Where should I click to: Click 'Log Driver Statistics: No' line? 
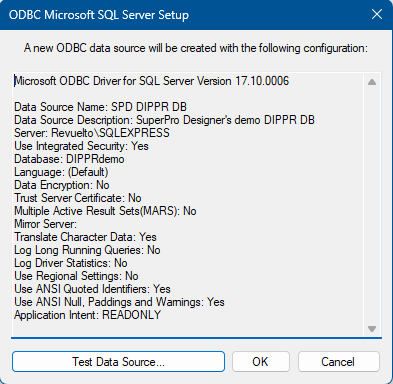pyautogui.click(x=71, y=263)
